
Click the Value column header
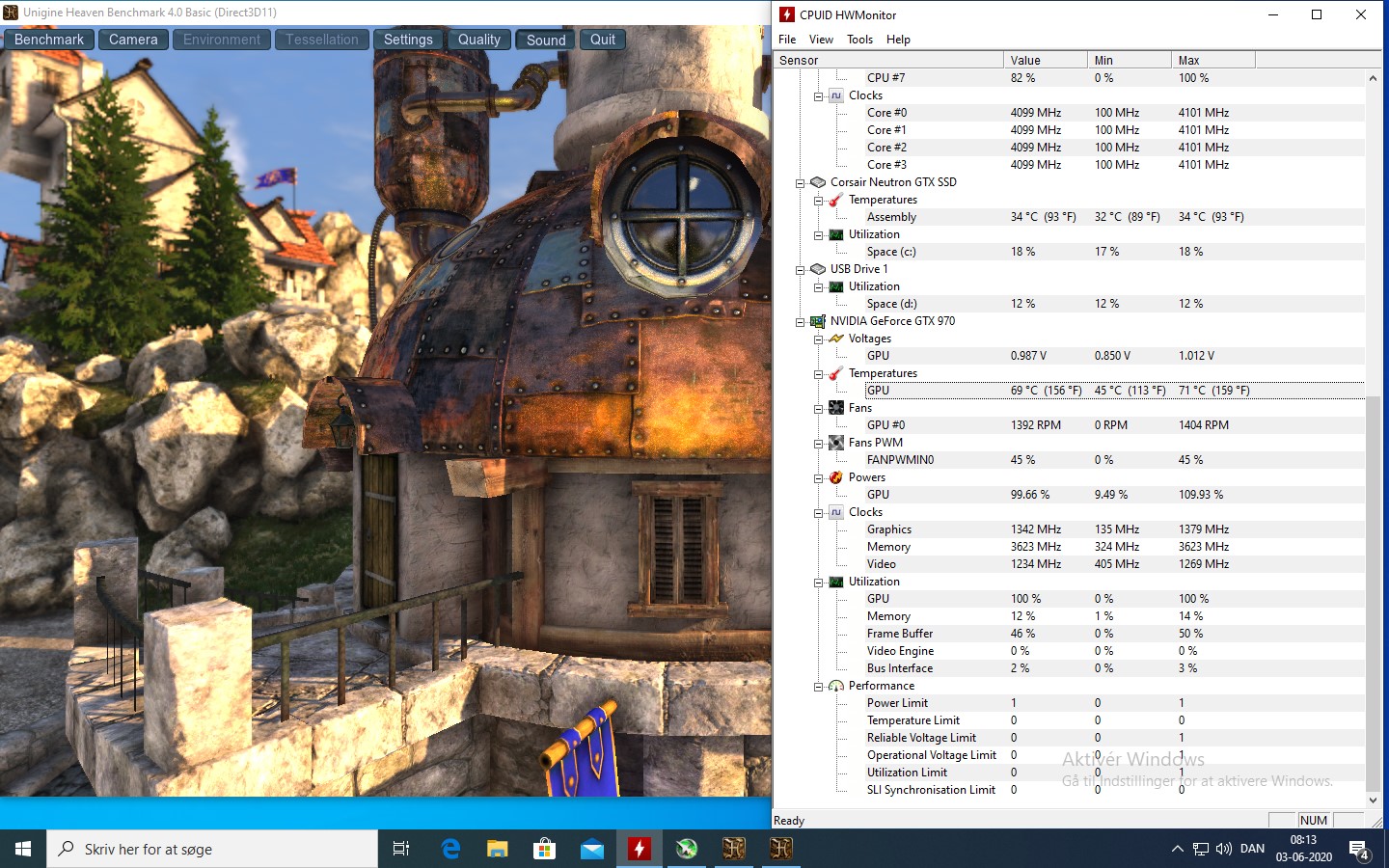(x=1046, y=60)
